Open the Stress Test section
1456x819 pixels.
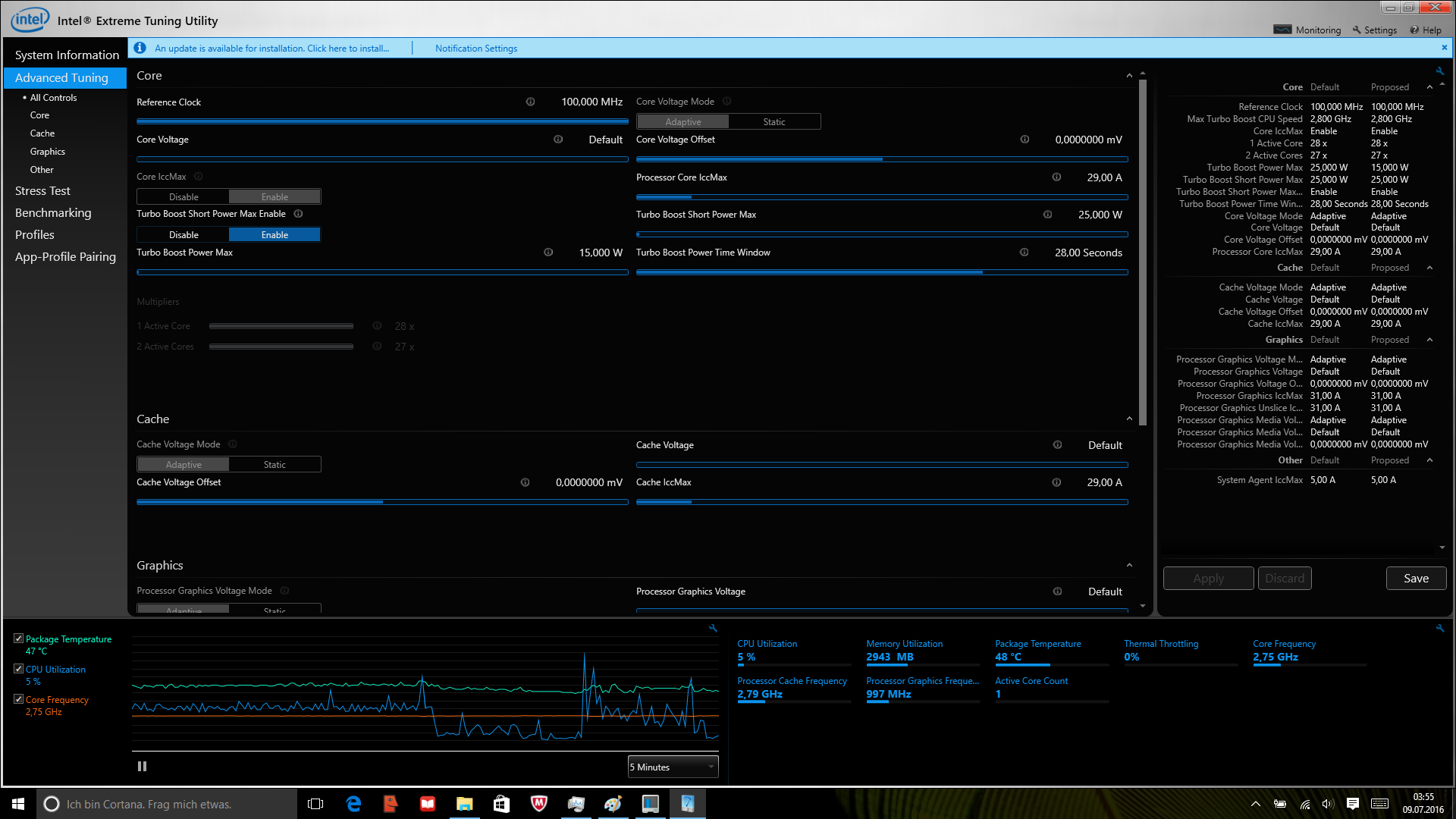point(42,191)
